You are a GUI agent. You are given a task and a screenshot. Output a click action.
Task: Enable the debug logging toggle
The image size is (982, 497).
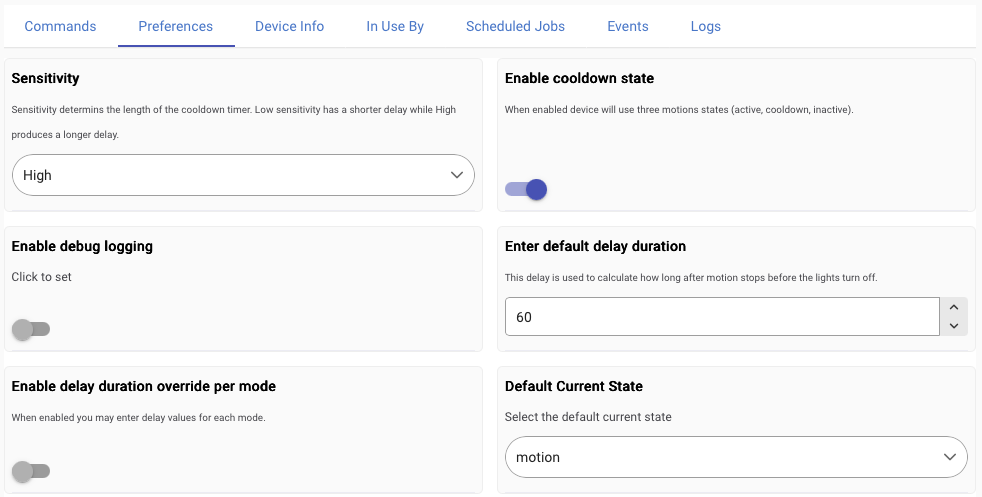tap(31, 329)
